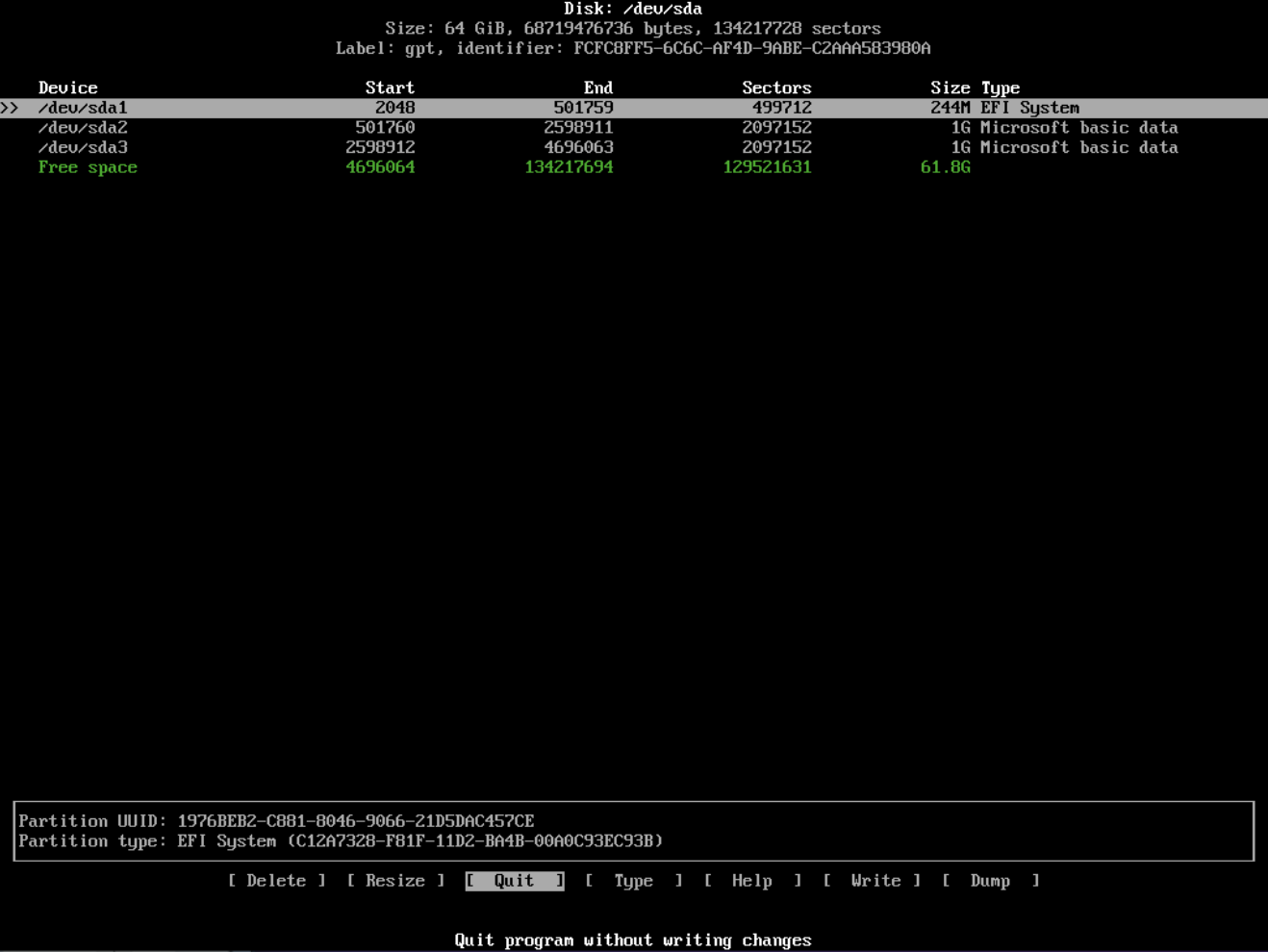Select the Delete menu option
1268x952 pixels.
click(276, 881)
